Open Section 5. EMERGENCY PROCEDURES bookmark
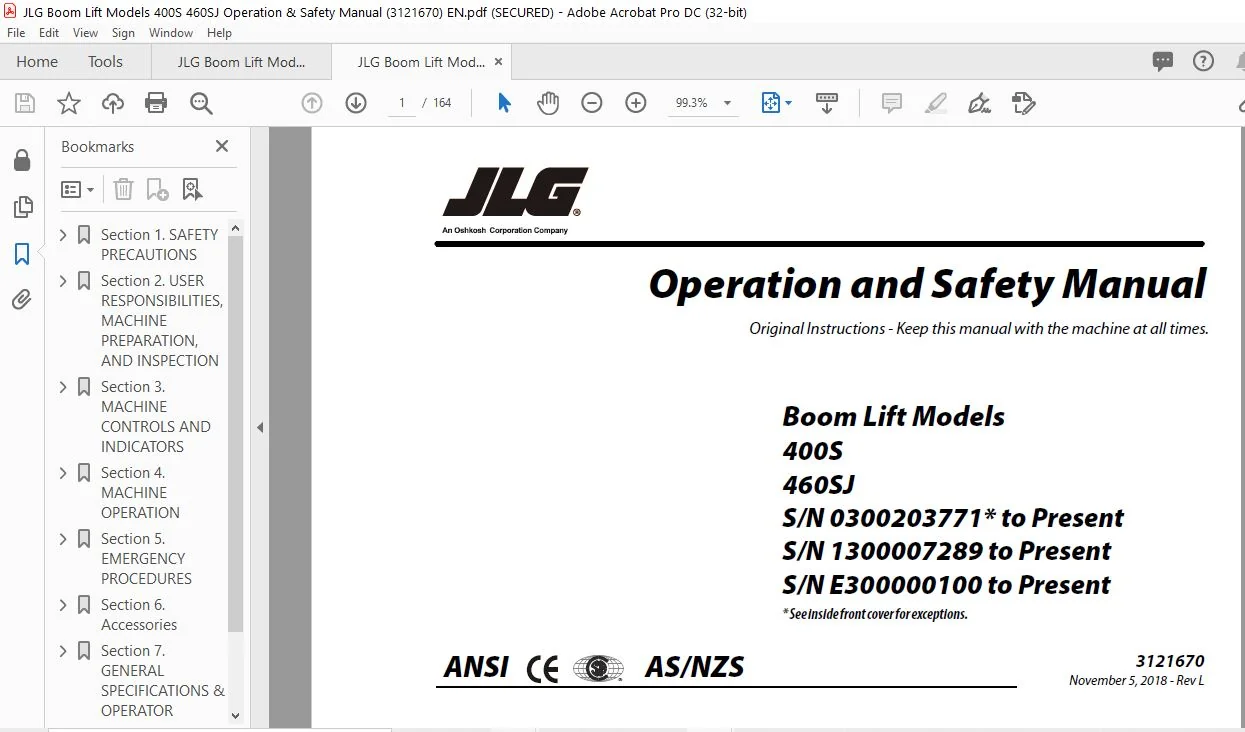 click(x=146, y=558)
